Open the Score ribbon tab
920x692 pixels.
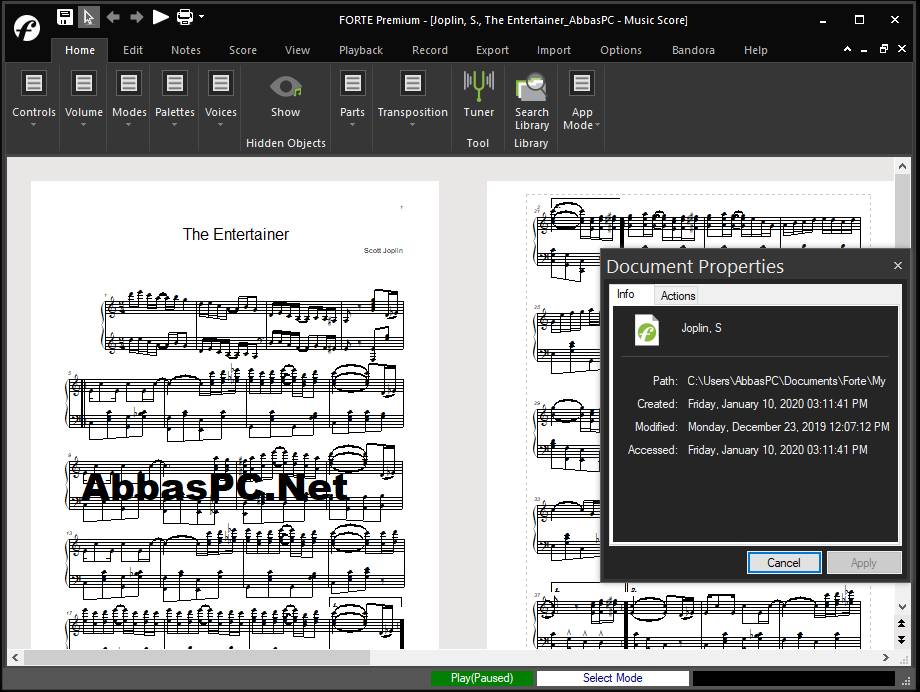click(243, 50)
